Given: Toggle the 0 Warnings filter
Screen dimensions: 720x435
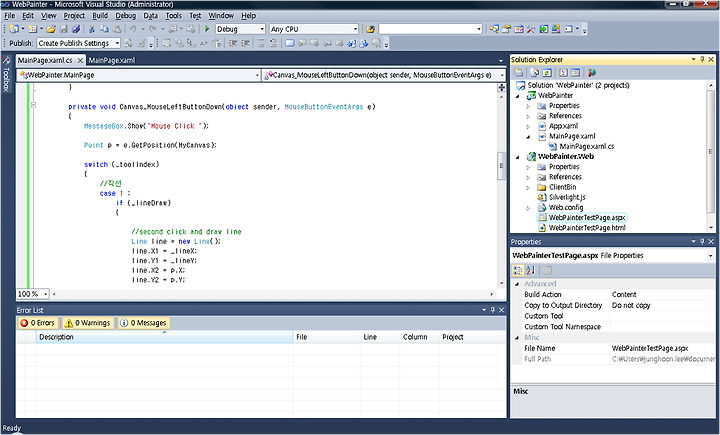Looking at the screenshot, I should coord(87,323).
